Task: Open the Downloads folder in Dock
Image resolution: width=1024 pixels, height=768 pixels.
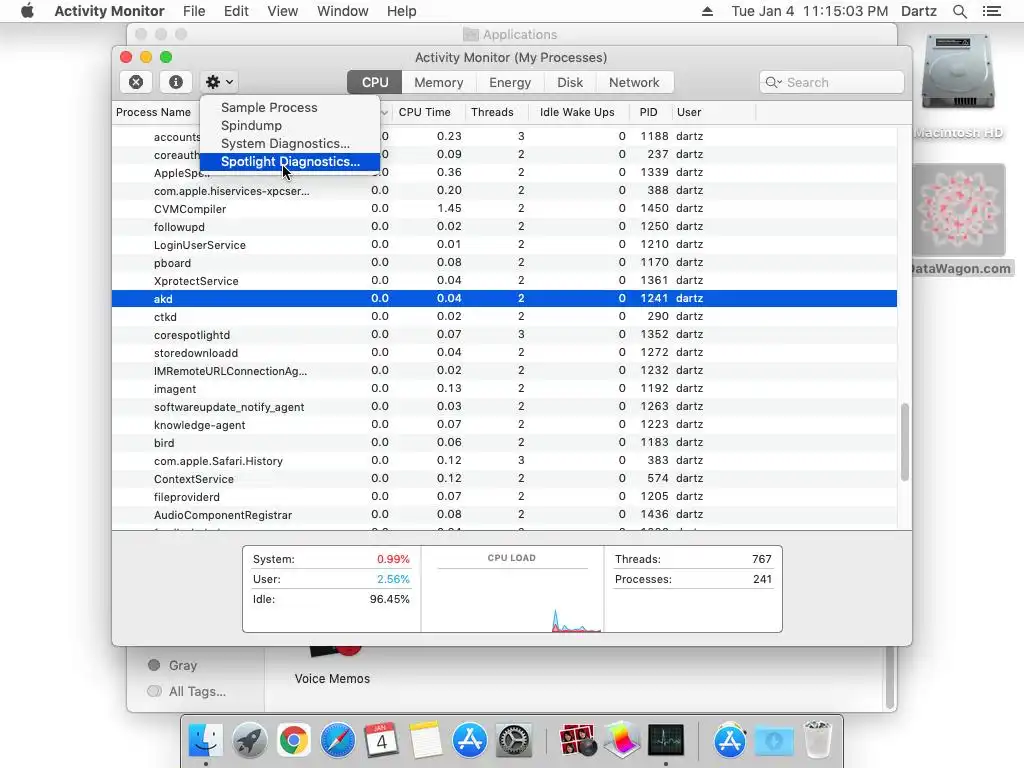Action: point(774,741)
